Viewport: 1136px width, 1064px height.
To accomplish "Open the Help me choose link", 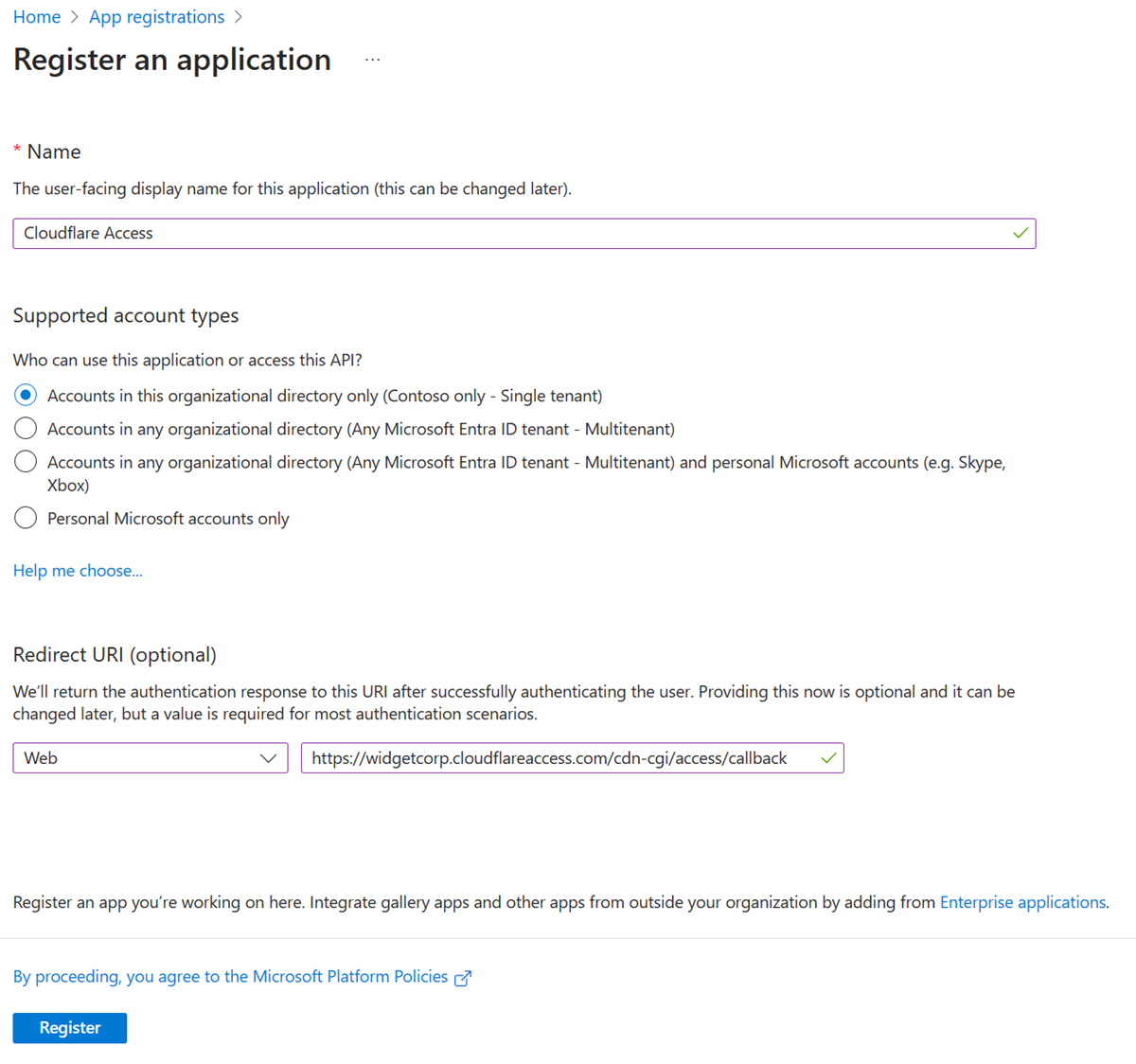I will pos(78,570).
